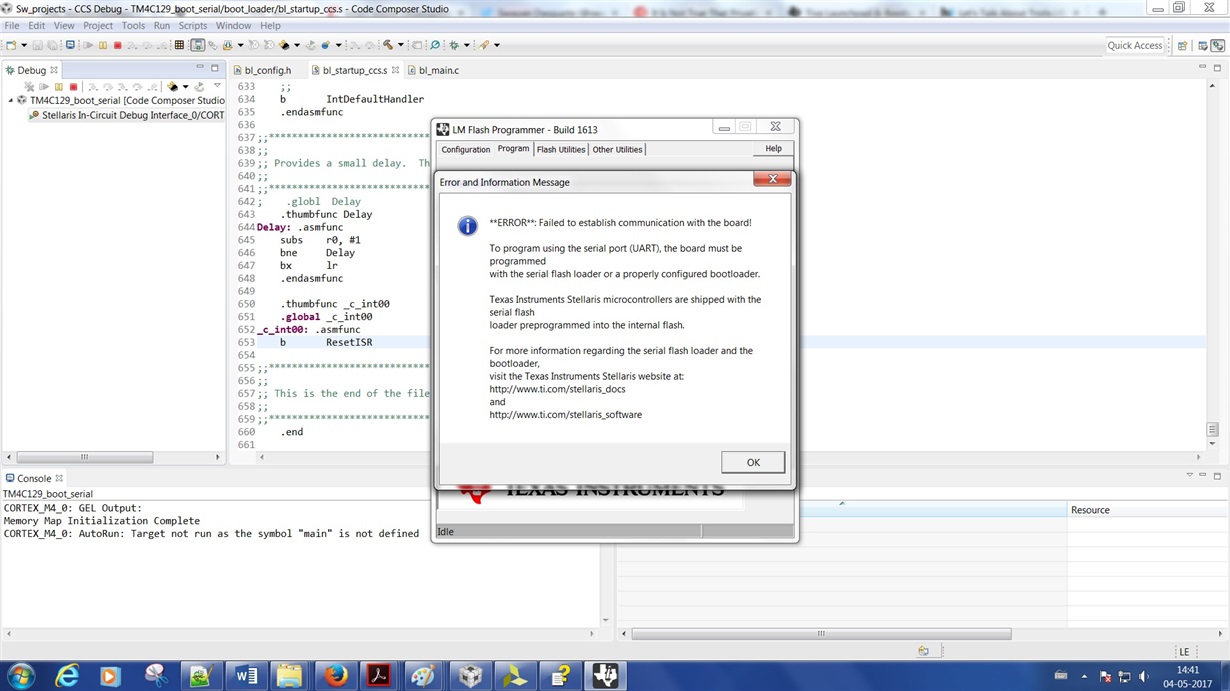Click the bottom-right panel horizontal scrollbar
This screenshot has width=1230, height=691.
(x=821, y=633)
